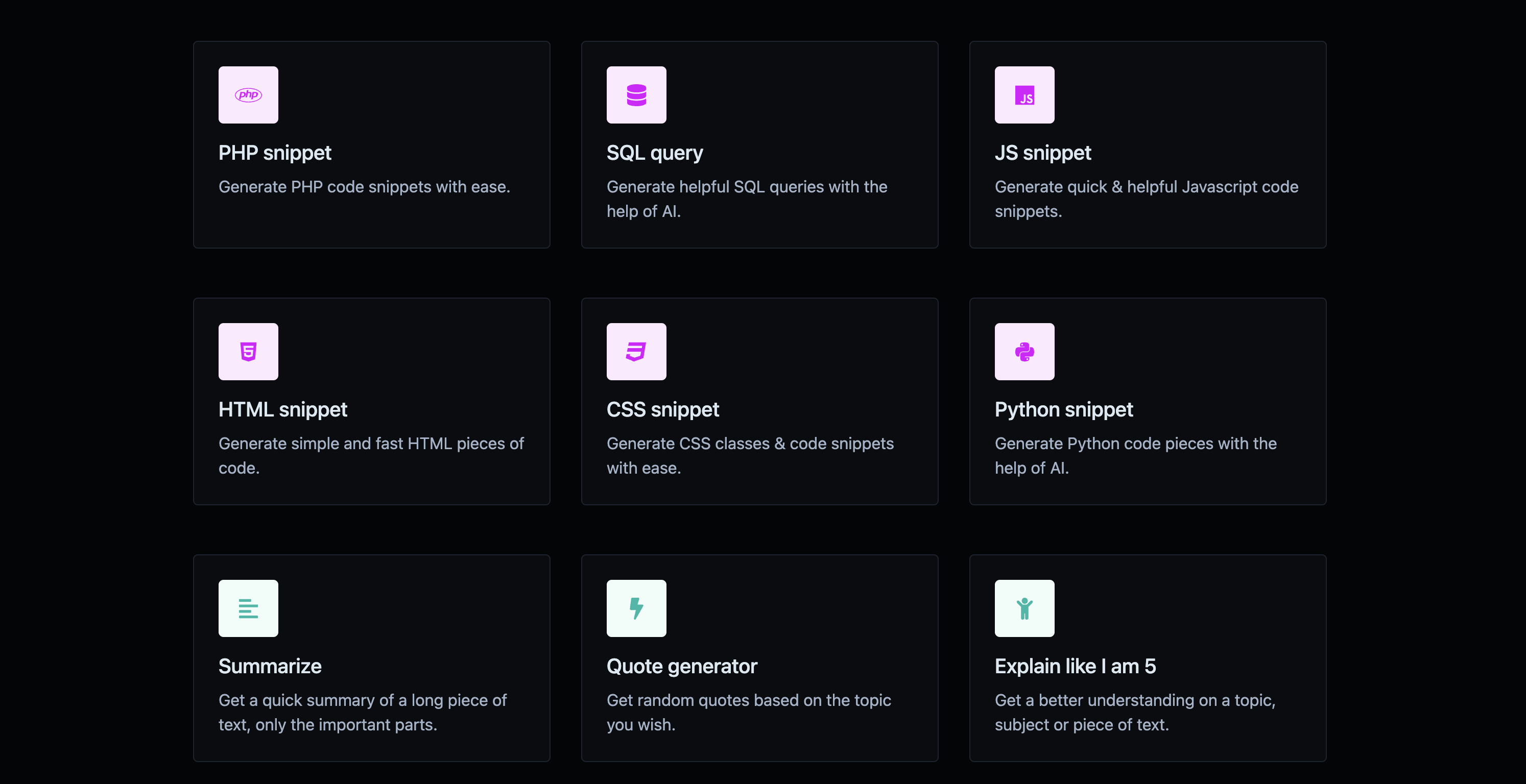The image size is (1526, 784).
Task: Select the JS snippet heading
Action: (x=1042, y=153)
